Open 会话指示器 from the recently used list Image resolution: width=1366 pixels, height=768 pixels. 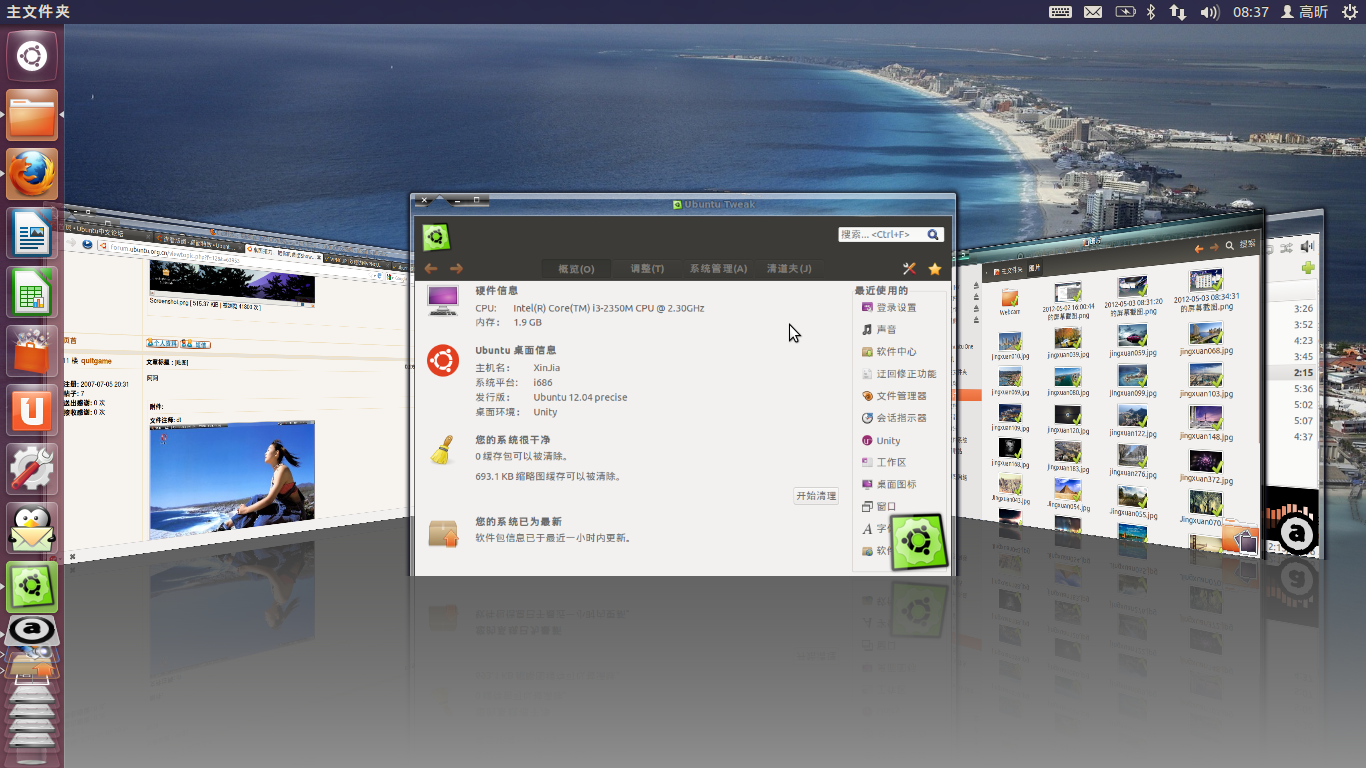pos(896,417)
